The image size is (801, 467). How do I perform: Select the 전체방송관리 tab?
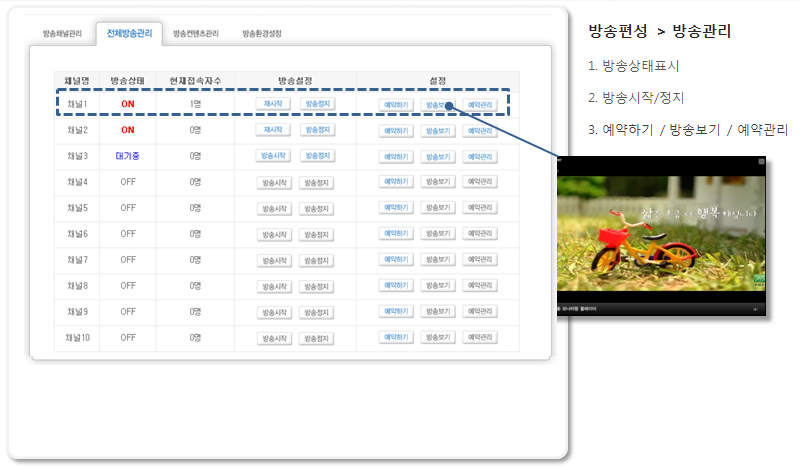tap(129, 33)
